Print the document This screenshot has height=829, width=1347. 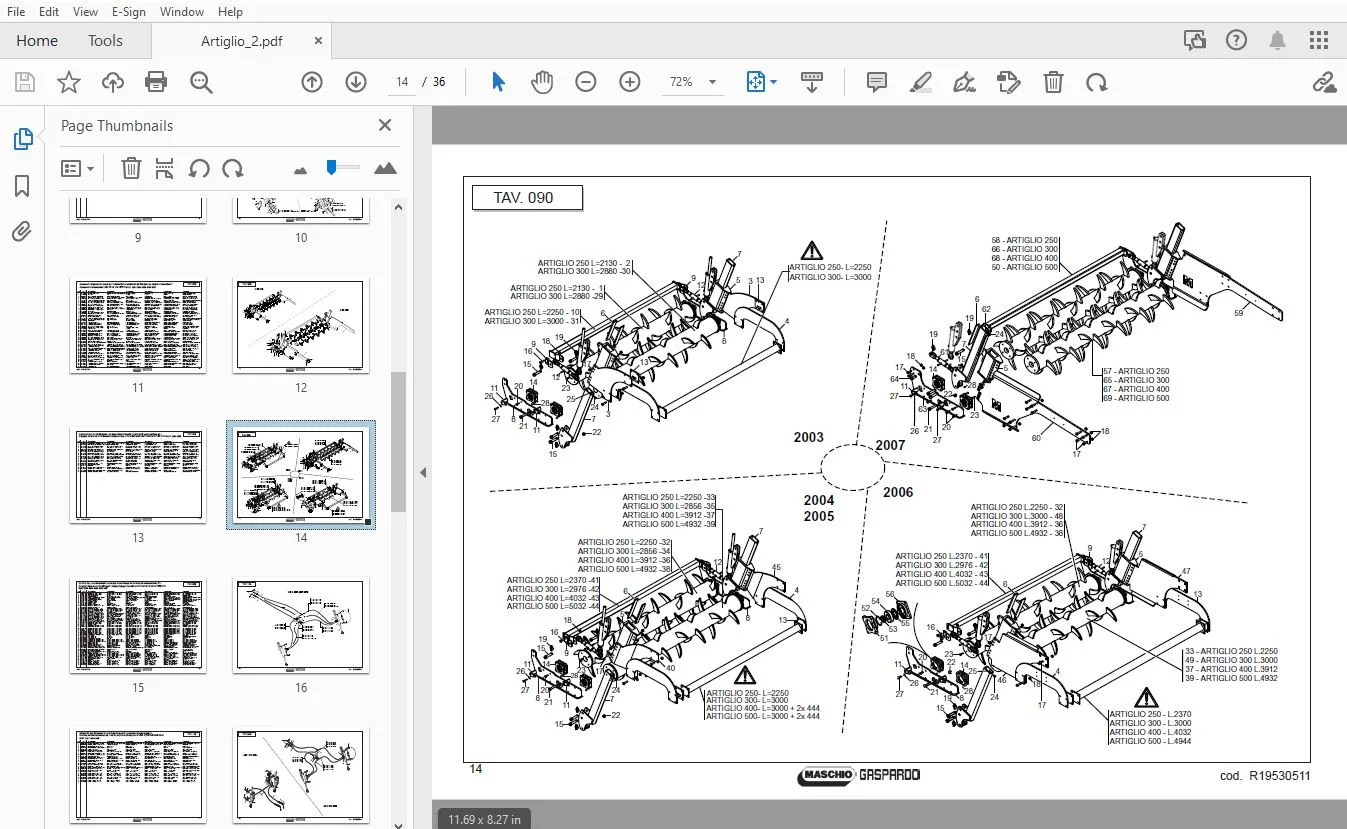pos(156,82)
